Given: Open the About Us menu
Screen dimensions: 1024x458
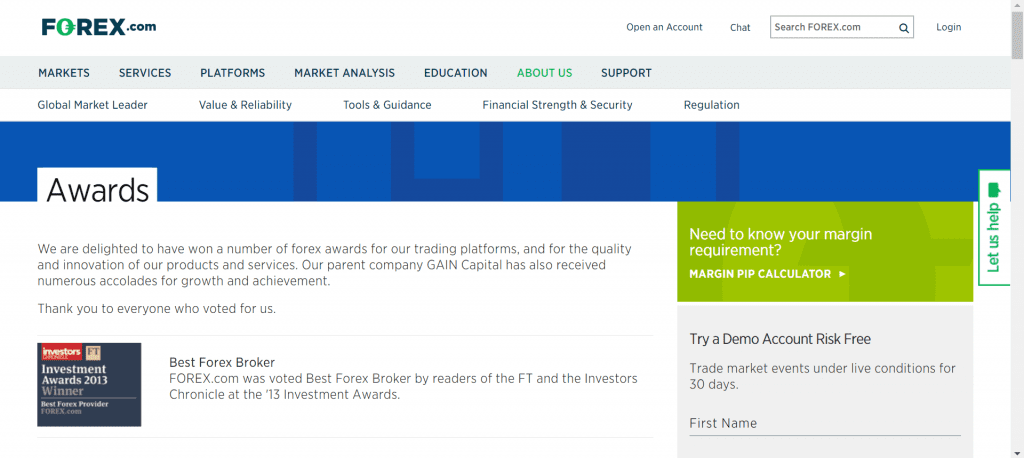Looking at the screenshot, I should click(545, 73).
